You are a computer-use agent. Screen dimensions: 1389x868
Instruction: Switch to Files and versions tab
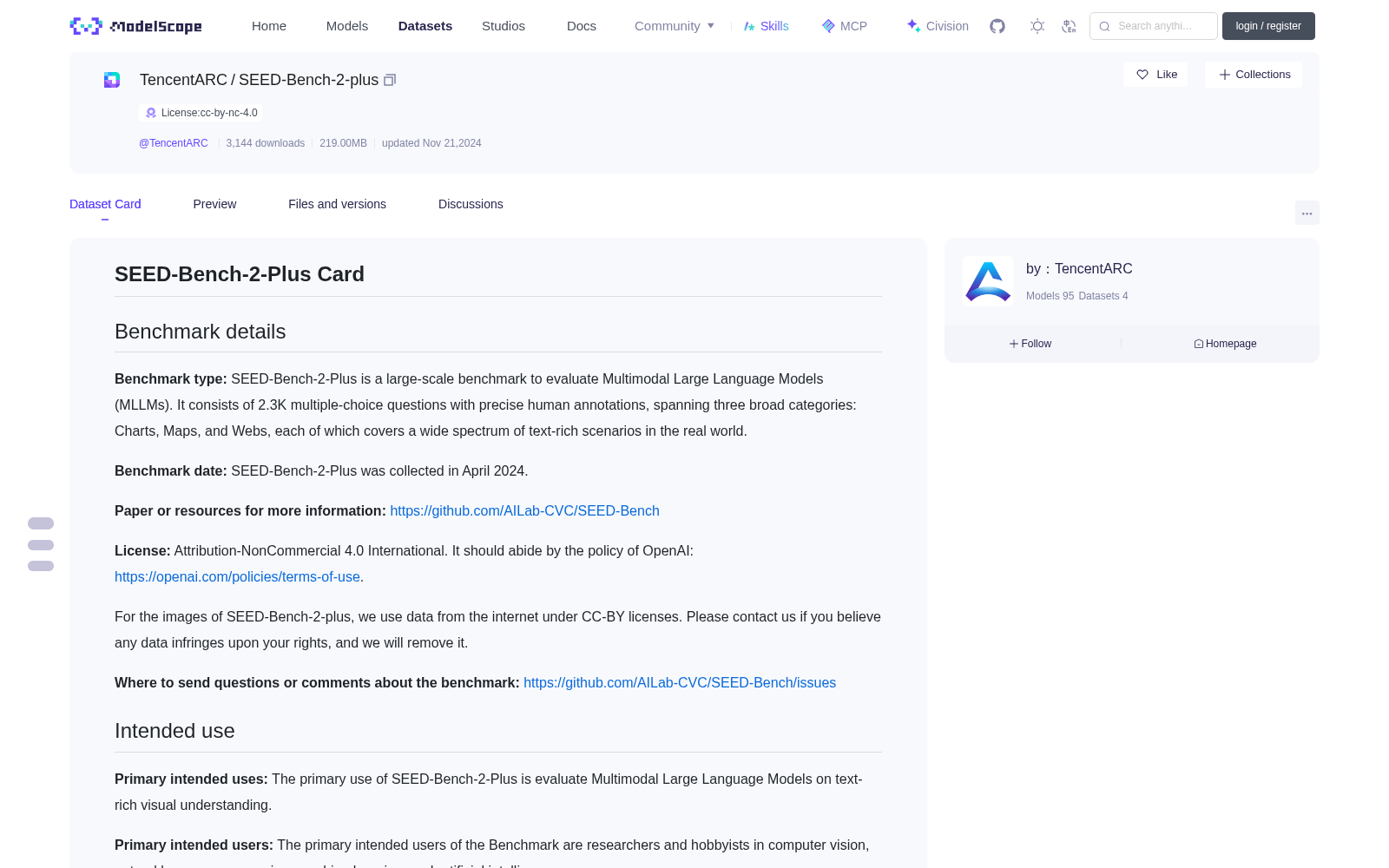(337, 204)
